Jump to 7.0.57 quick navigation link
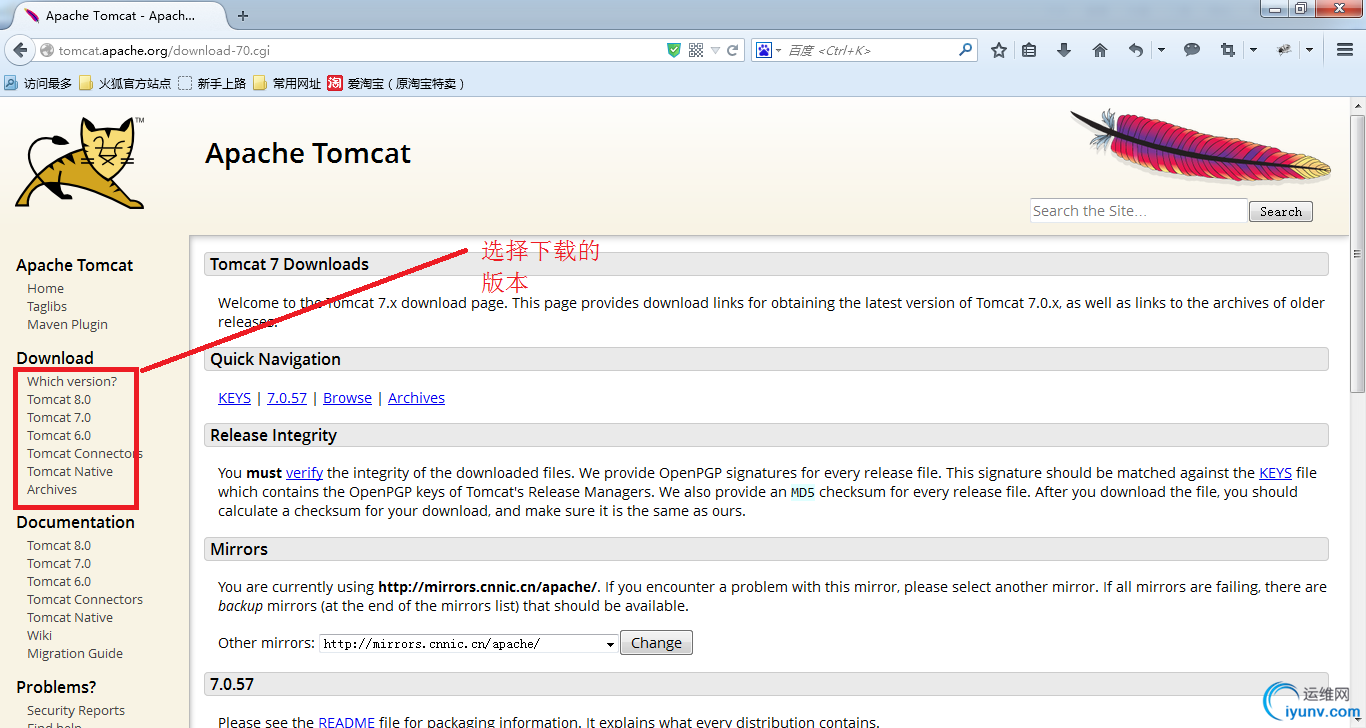The height and width of the screenshot is (728, 1366). (x=287, y=398)
